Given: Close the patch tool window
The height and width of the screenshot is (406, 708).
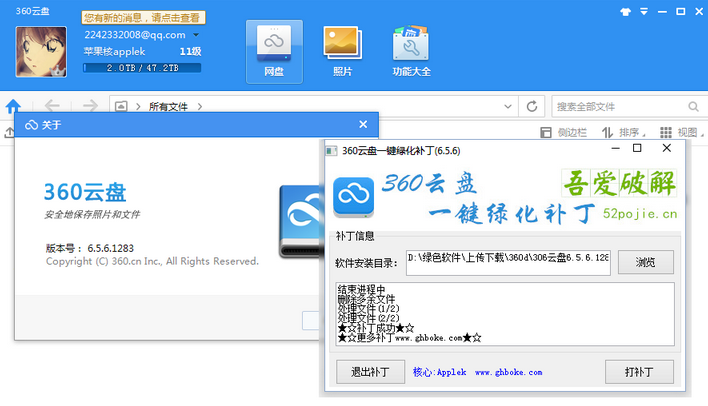Looking at the screenshot, I should click(666, 148).
